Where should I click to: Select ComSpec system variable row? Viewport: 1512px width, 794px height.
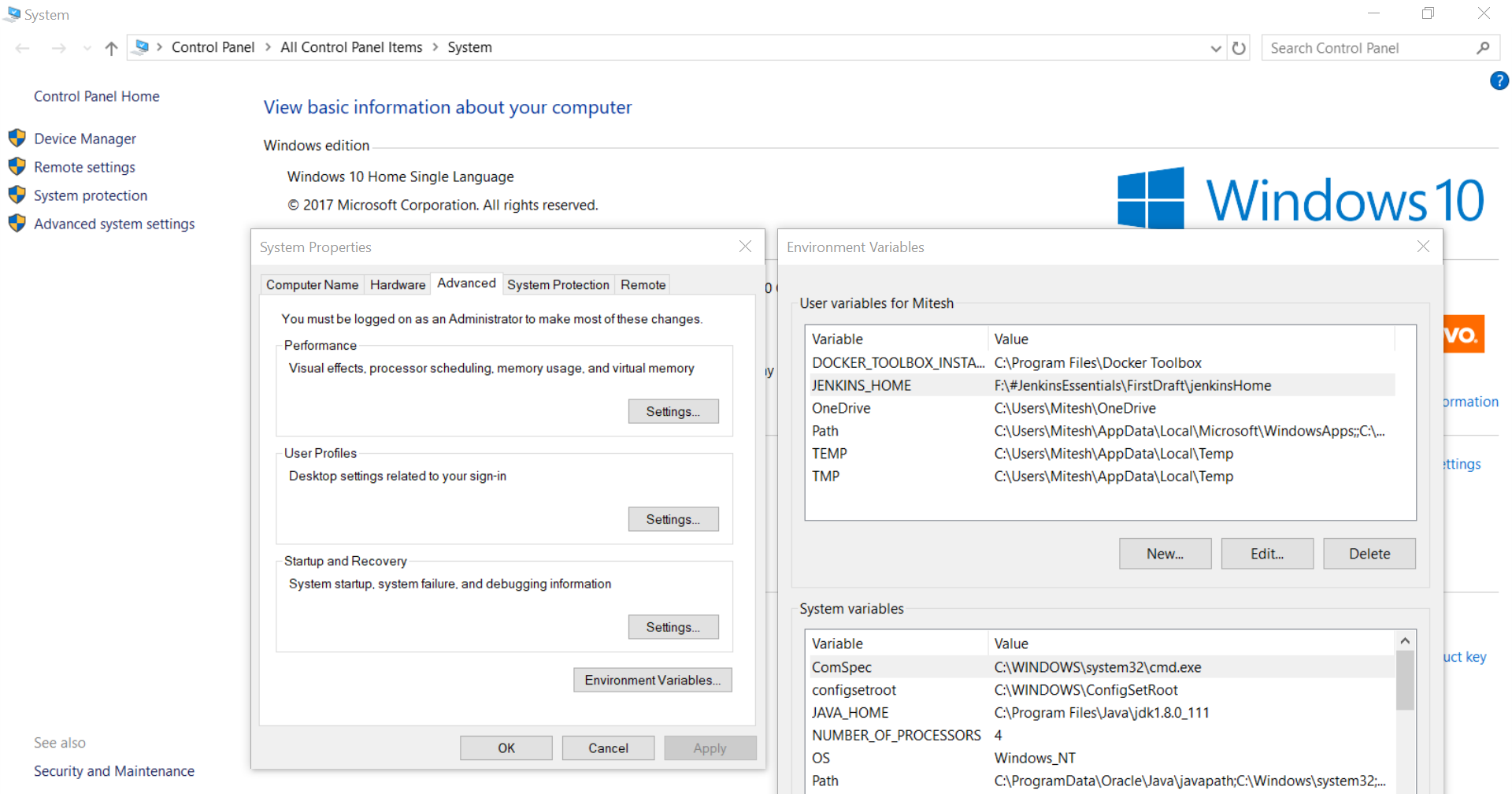(1102, 667)
